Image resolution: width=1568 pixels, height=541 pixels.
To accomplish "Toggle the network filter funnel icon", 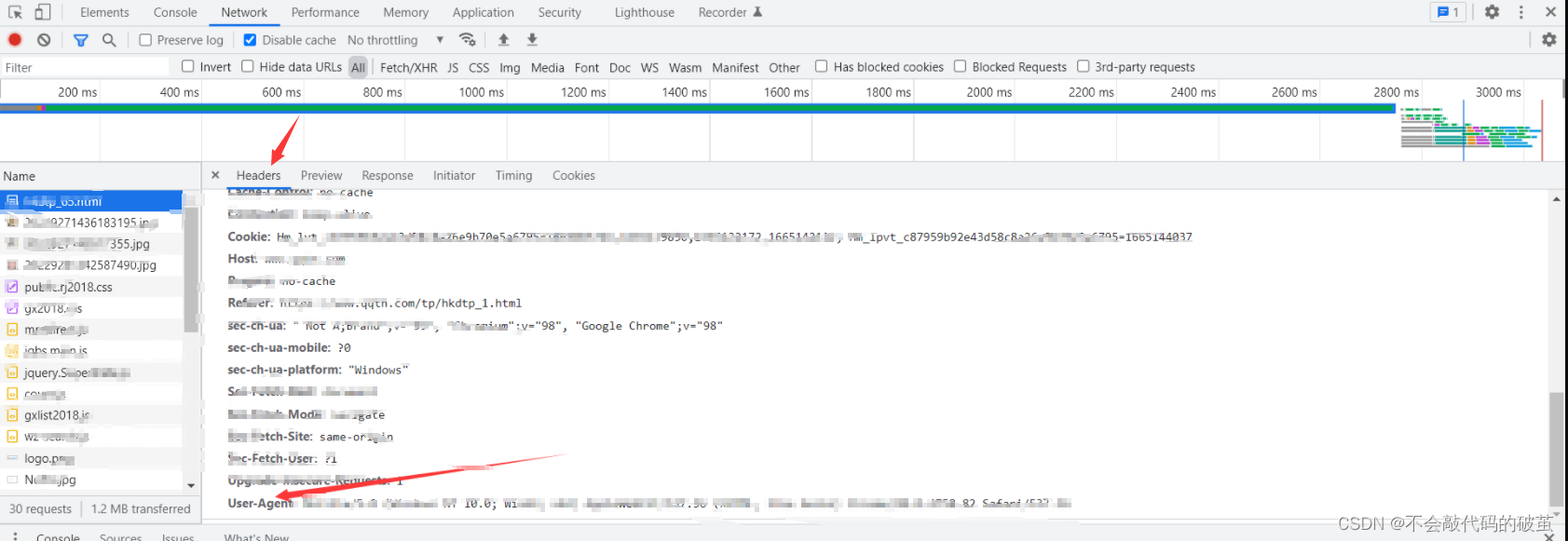I will pyautogui.click(x=81, y=40).
